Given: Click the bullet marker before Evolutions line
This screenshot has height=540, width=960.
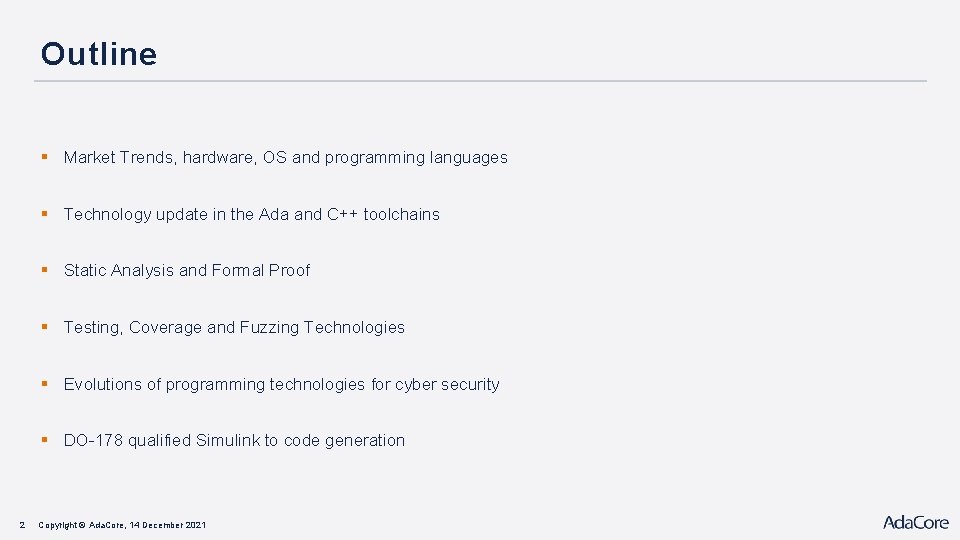Looking at the screenshot, I should [x=45, y=384].
